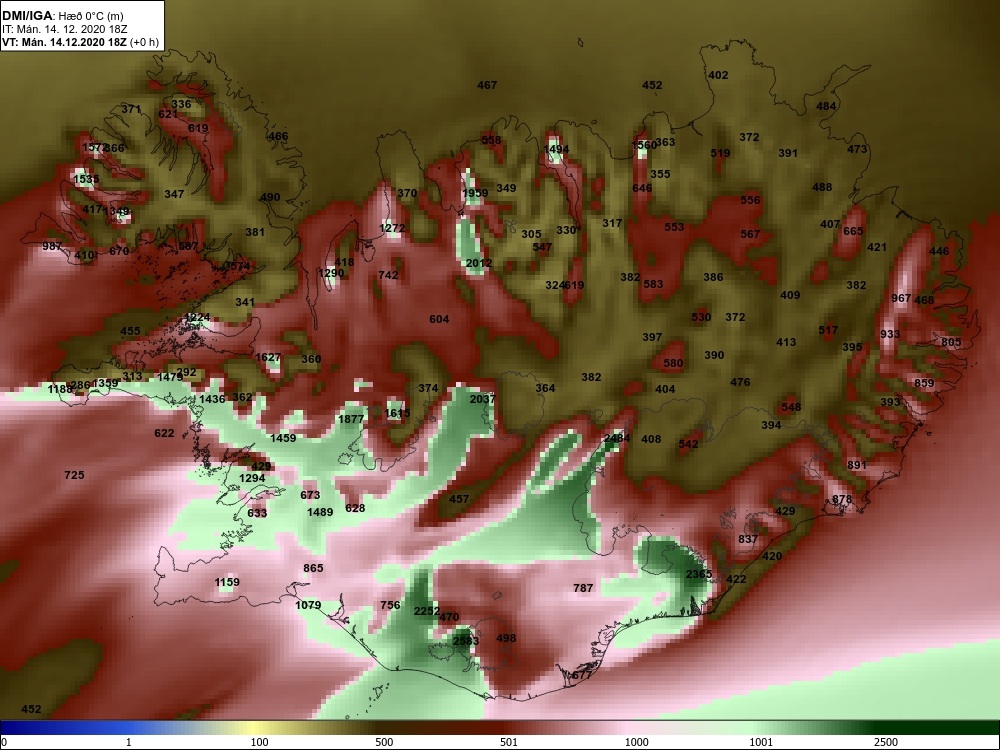Viewport: 1000px width, 750px height.
Task: Click map value 1489
Action: (x=320, y=512)
